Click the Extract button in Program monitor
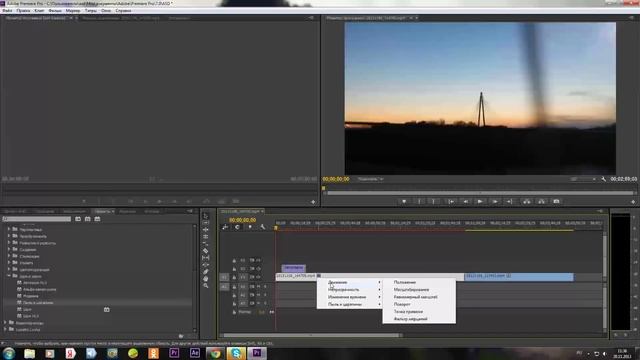Image resolution: width=640 pixels, height=360 pixels. pyautogui.click(x=541, y=201)
